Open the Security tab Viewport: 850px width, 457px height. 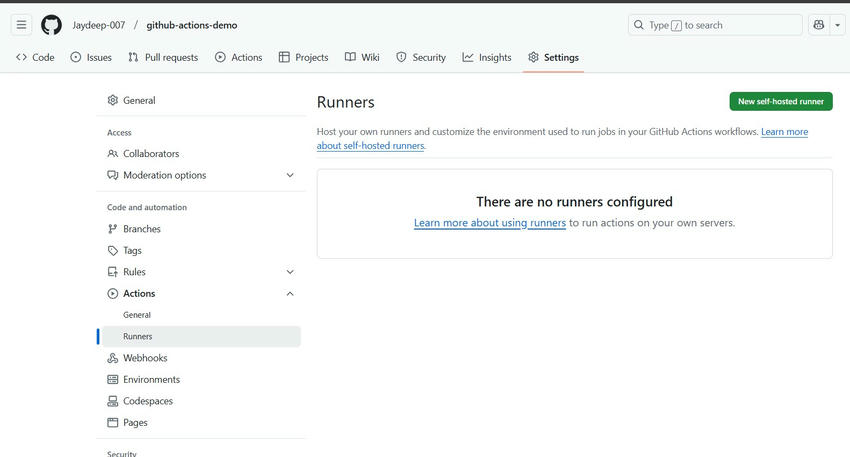tap(421, 57)
